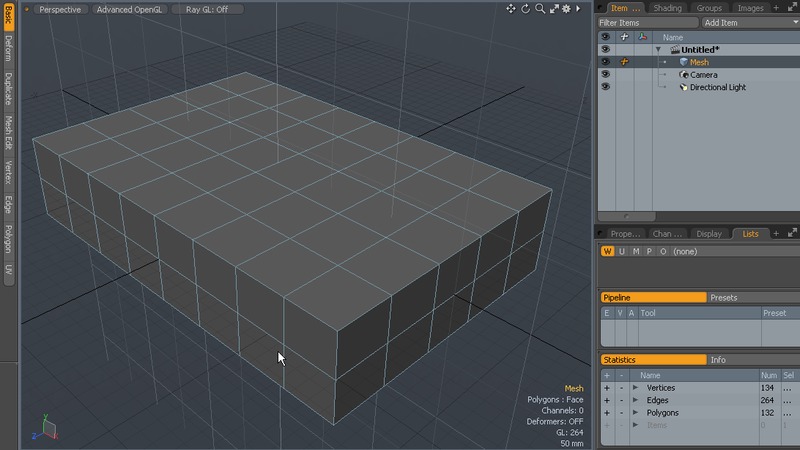The width and height of the screenshot is (800, 450).
Task: Click the viewport zoom magnifier icon
Action: (x=539, y=9)
